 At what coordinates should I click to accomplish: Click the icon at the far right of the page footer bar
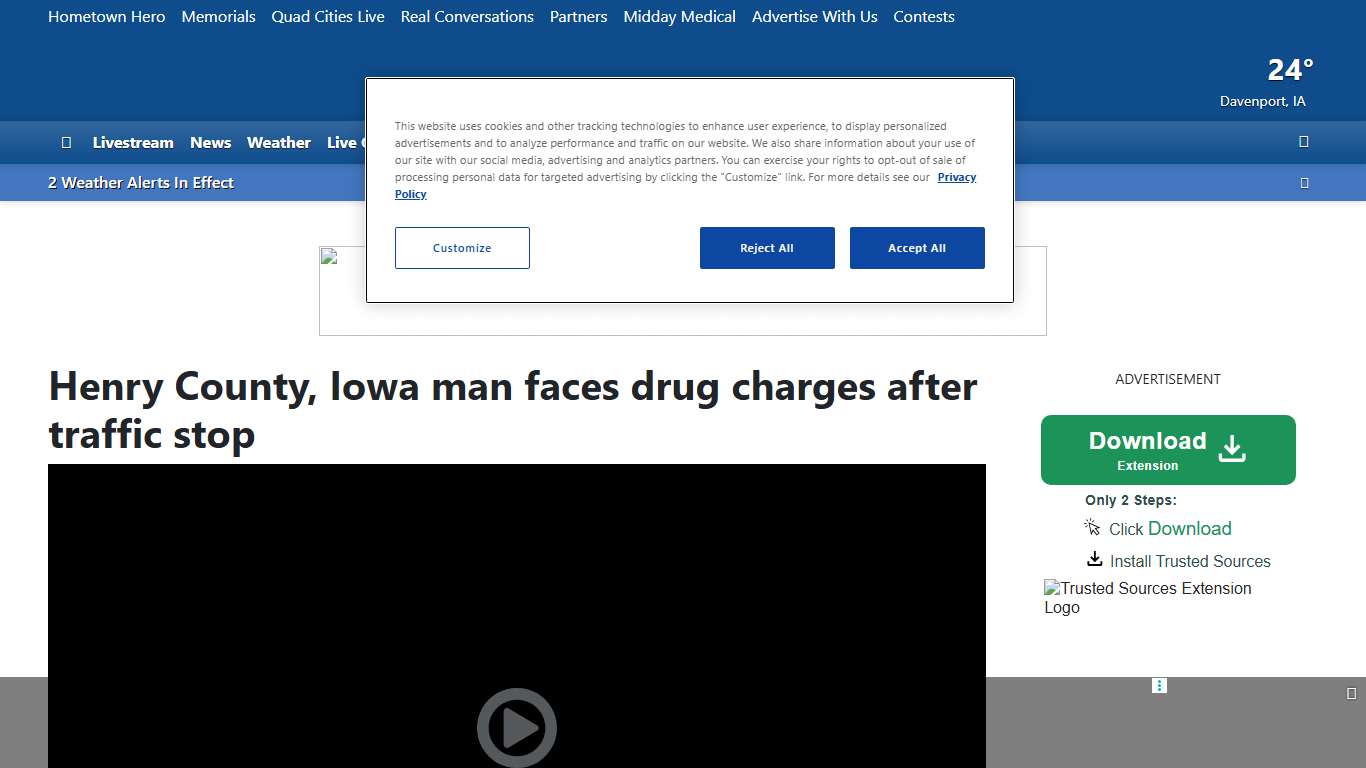coord(1350,691)
